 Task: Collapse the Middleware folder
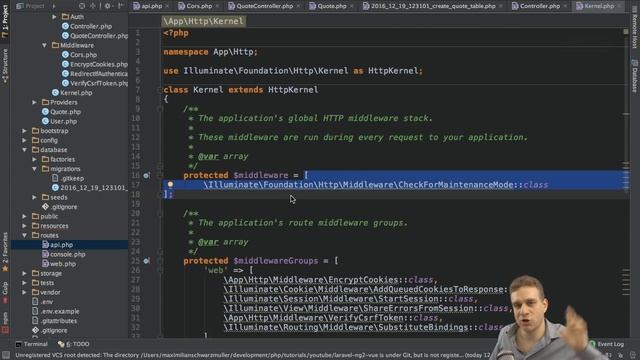click(x=44, y=45)
